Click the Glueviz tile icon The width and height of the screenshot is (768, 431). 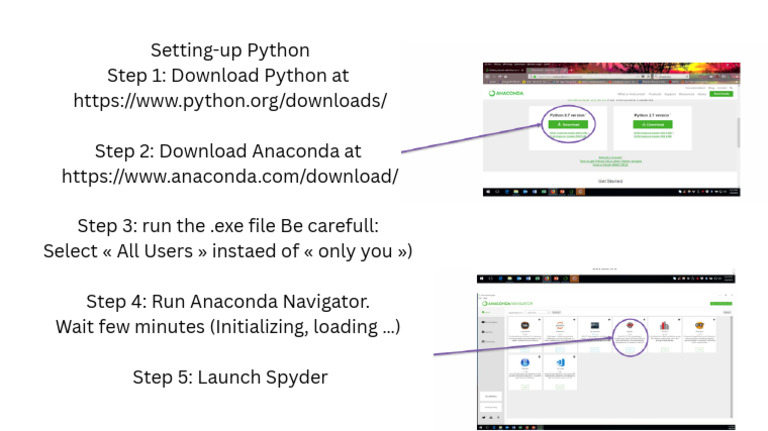[664, 326]
